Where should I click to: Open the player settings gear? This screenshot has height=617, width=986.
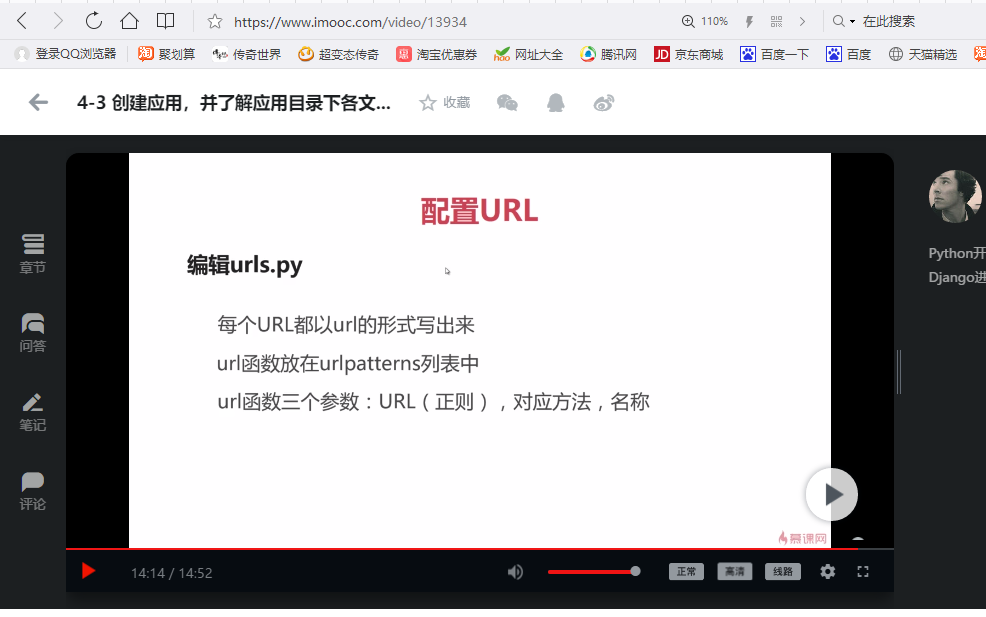coord(828,572)
